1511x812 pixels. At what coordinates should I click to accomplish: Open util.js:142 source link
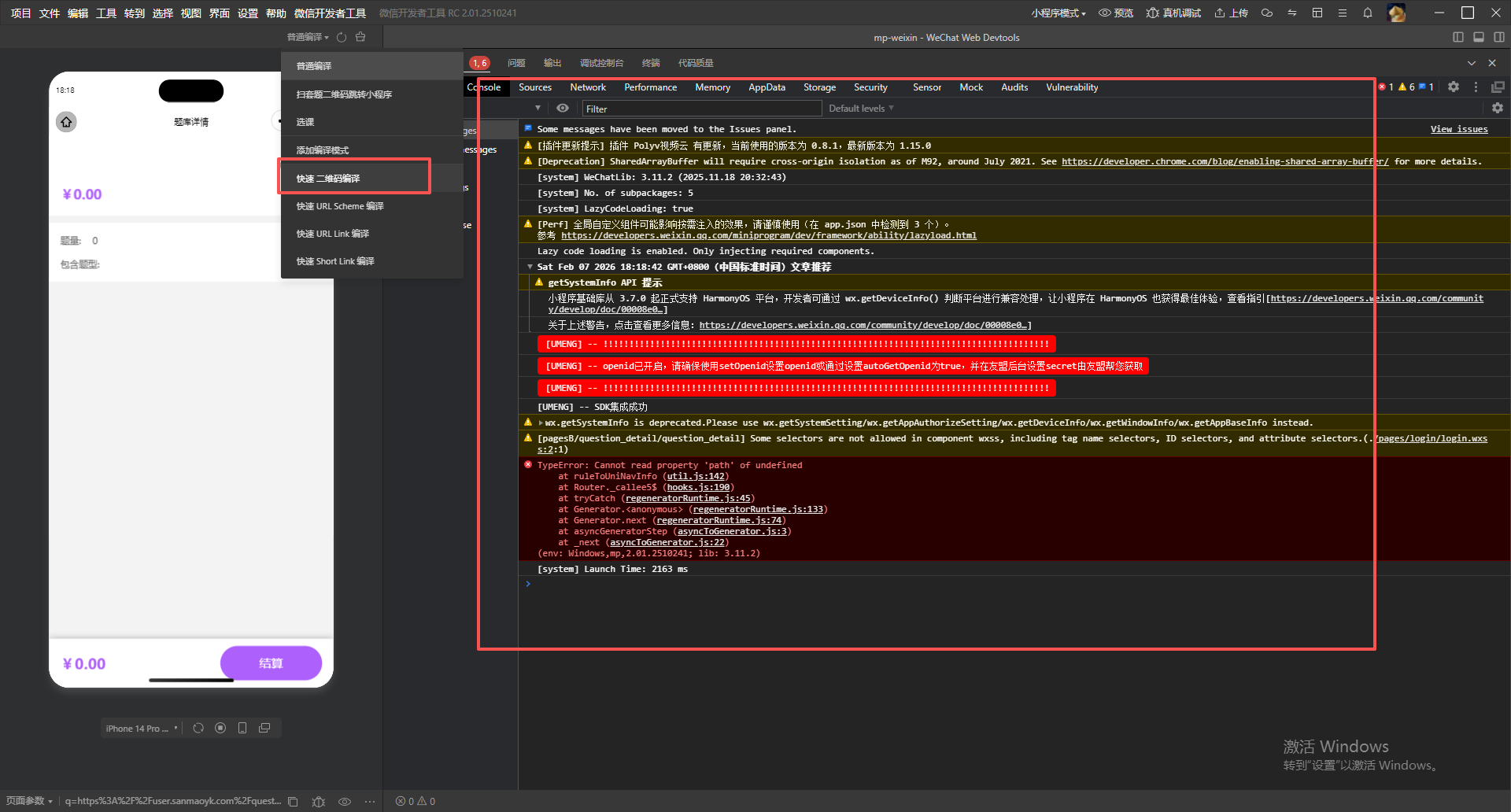click(x=695, y=476)
